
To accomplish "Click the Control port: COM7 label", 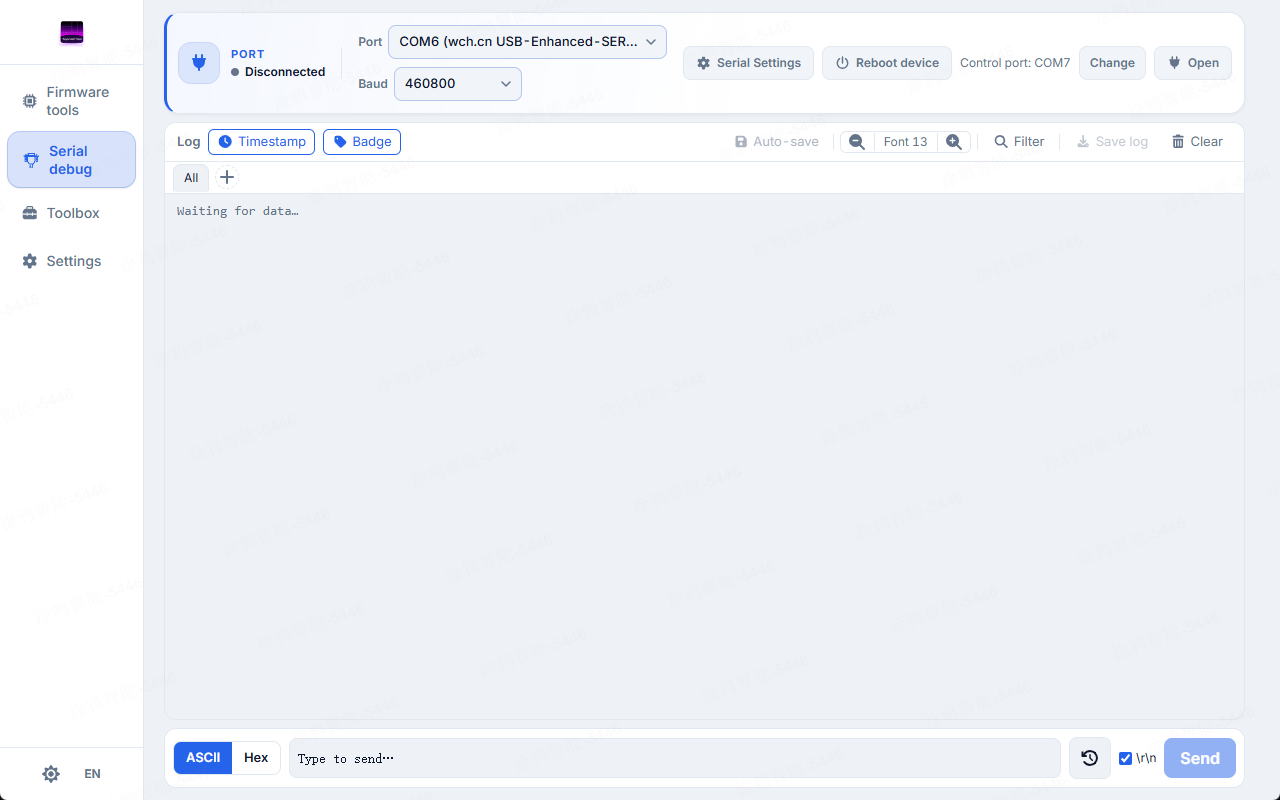I will pyautogui.click(x=1015, y=63).
